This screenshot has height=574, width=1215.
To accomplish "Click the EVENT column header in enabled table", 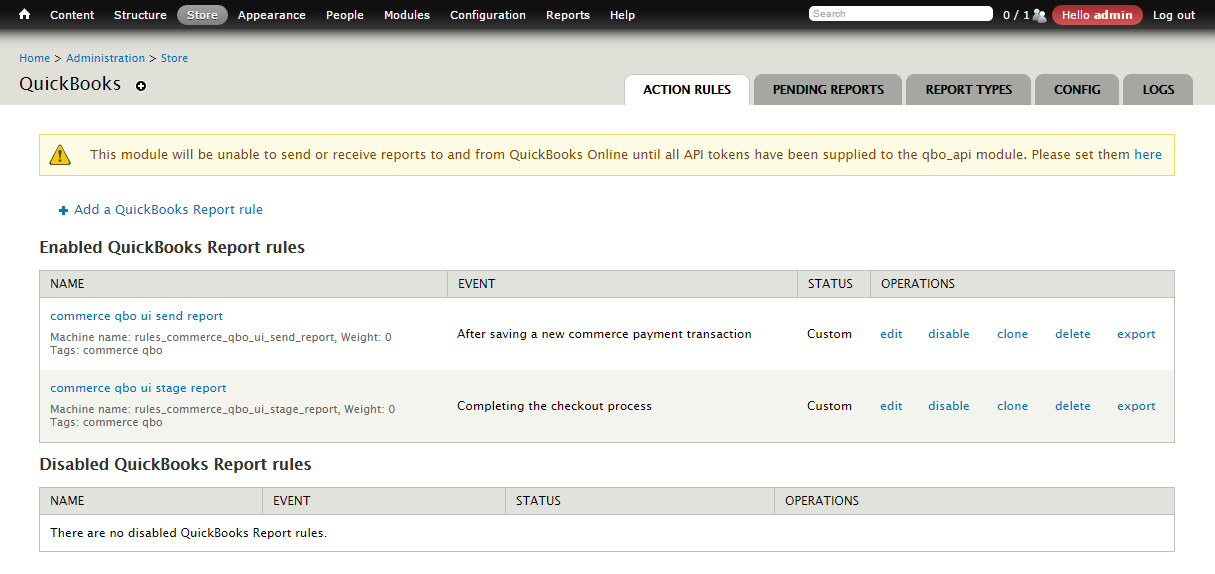I will [476, 284].
